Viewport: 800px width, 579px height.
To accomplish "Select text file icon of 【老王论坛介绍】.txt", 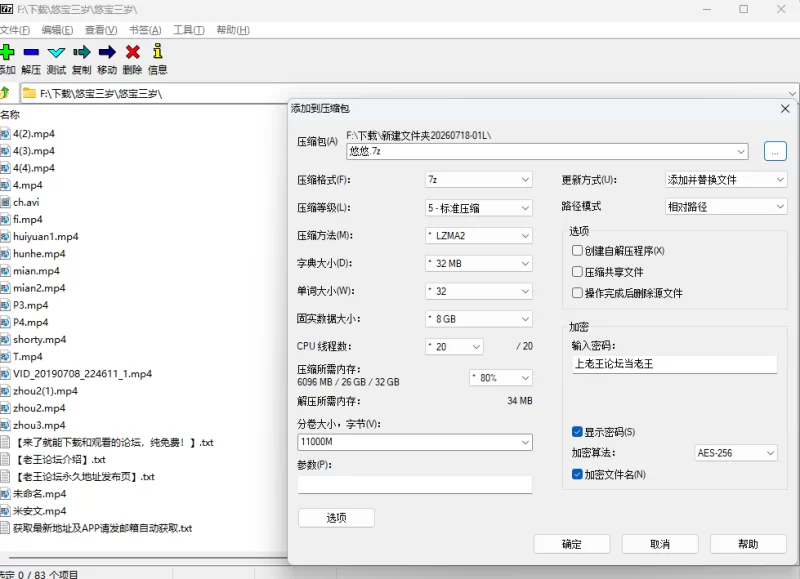I will 5,460.
